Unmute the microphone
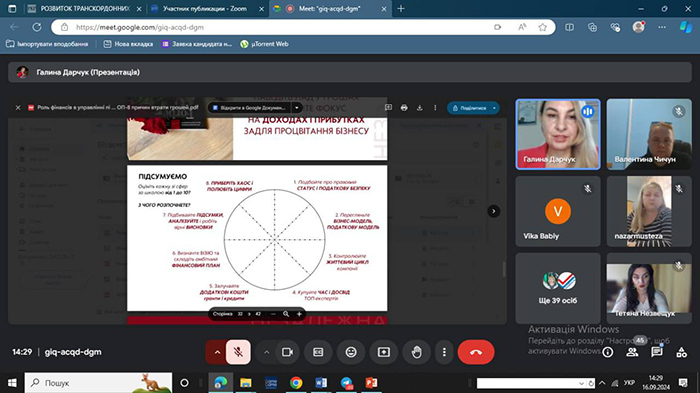 [238, 352]
